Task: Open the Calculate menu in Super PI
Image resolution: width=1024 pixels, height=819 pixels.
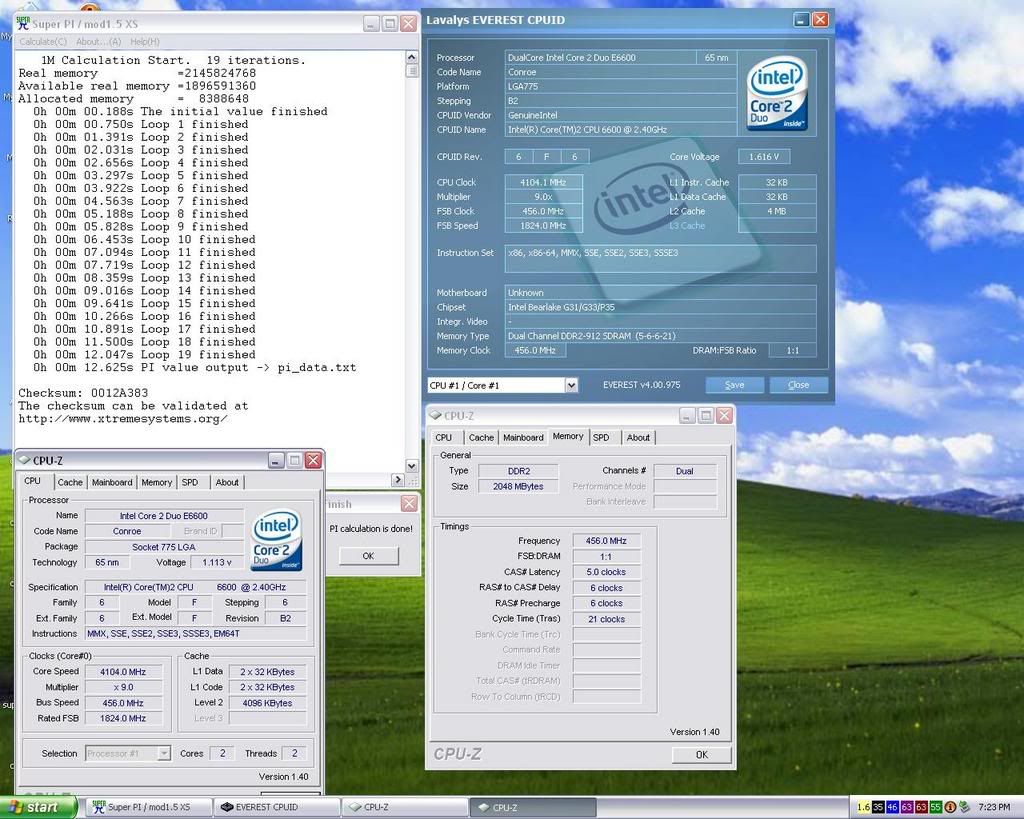Action: (44, 41)
